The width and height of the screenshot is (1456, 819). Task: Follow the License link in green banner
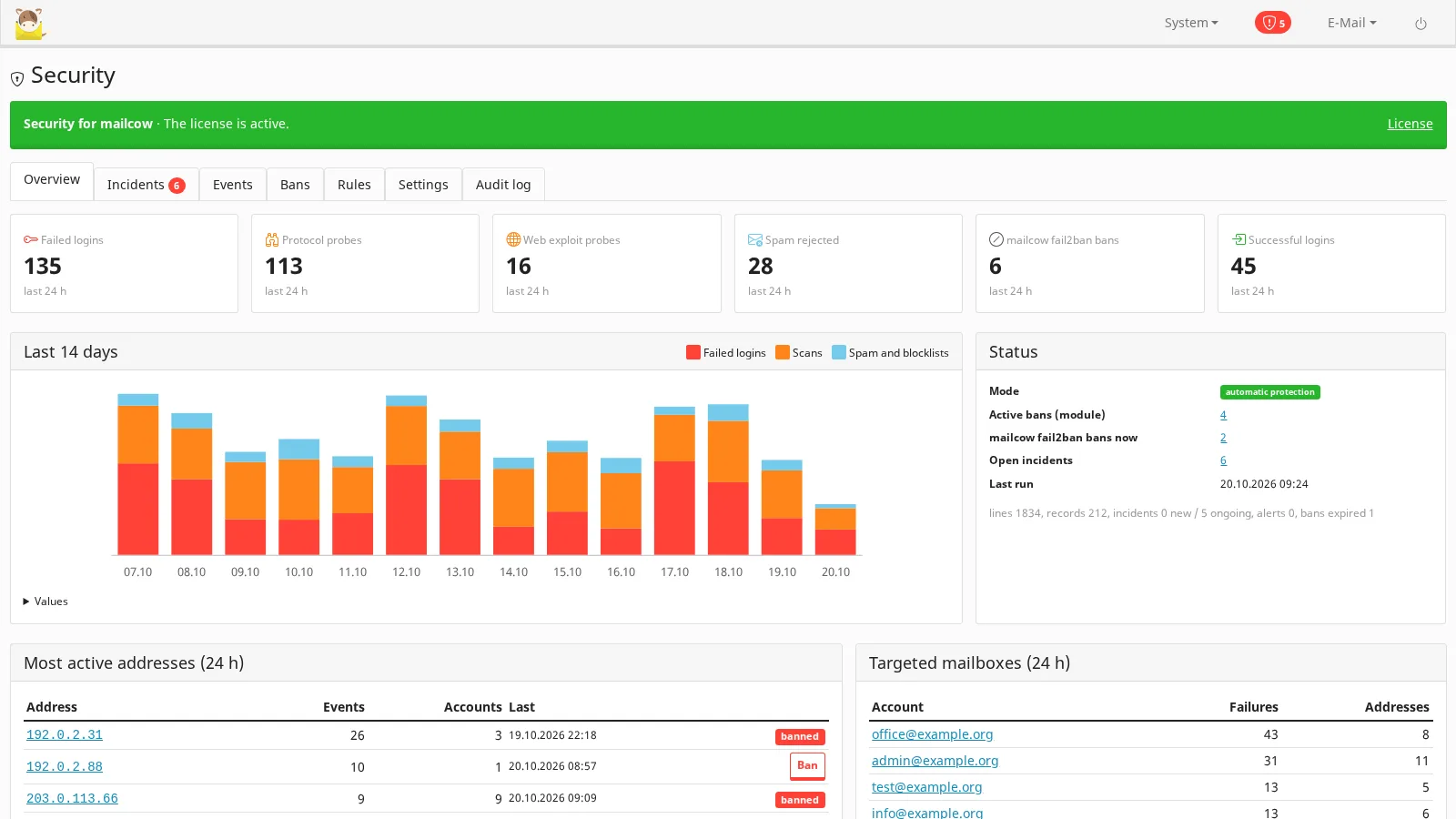1410,124
